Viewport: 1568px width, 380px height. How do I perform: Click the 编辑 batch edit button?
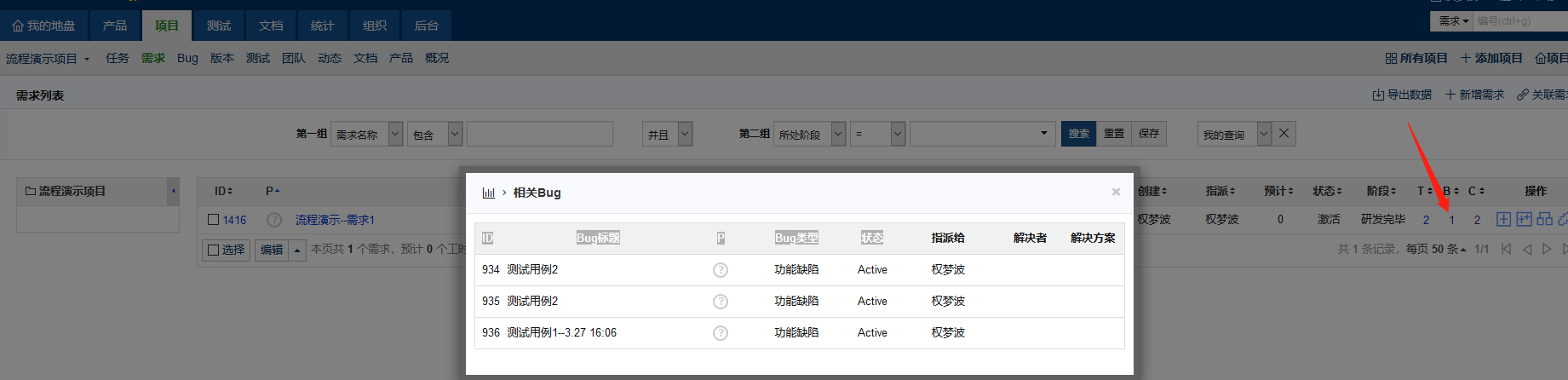pos(272,250)
